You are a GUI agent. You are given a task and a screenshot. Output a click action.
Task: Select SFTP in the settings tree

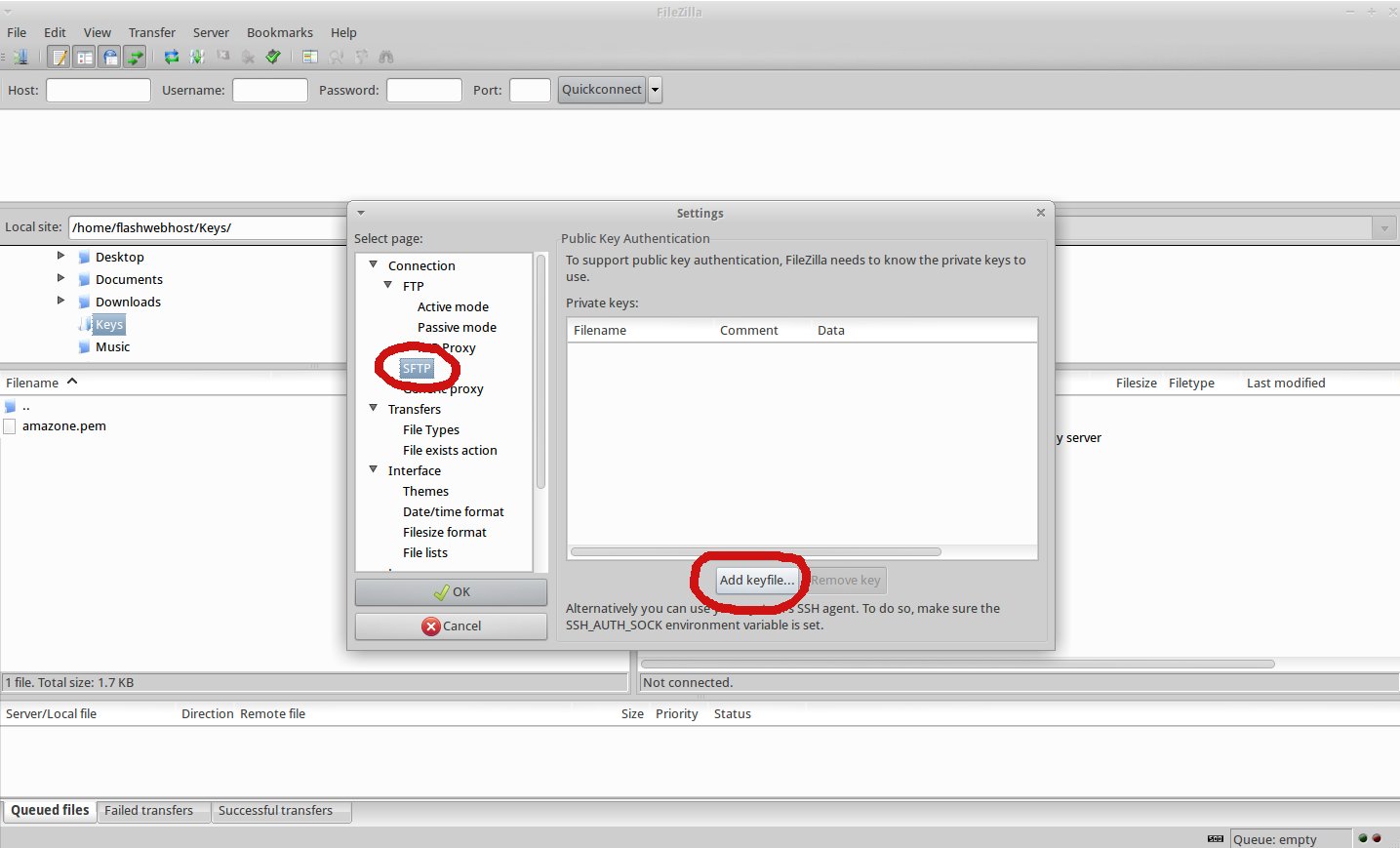pos(417,368)
